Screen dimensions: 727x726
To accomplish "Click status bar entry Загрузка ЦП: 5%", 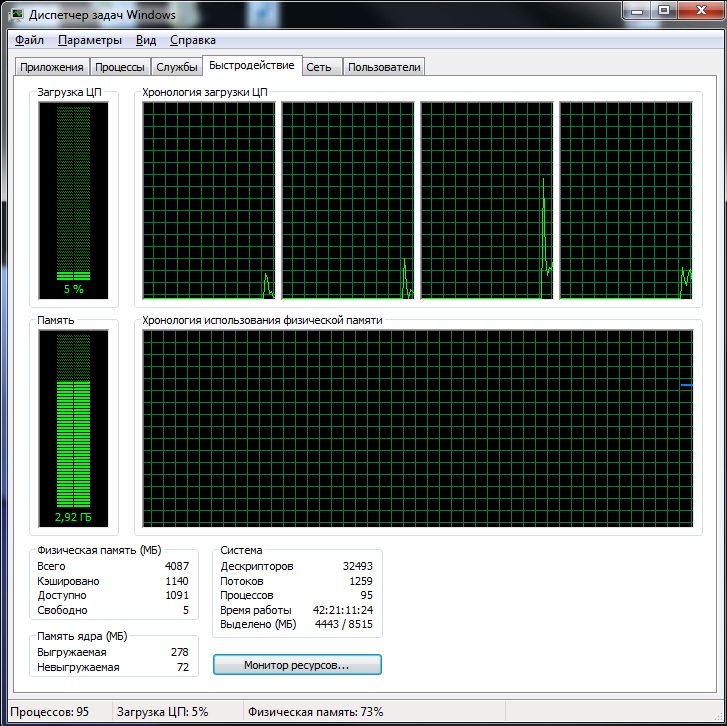I will 162,712.
